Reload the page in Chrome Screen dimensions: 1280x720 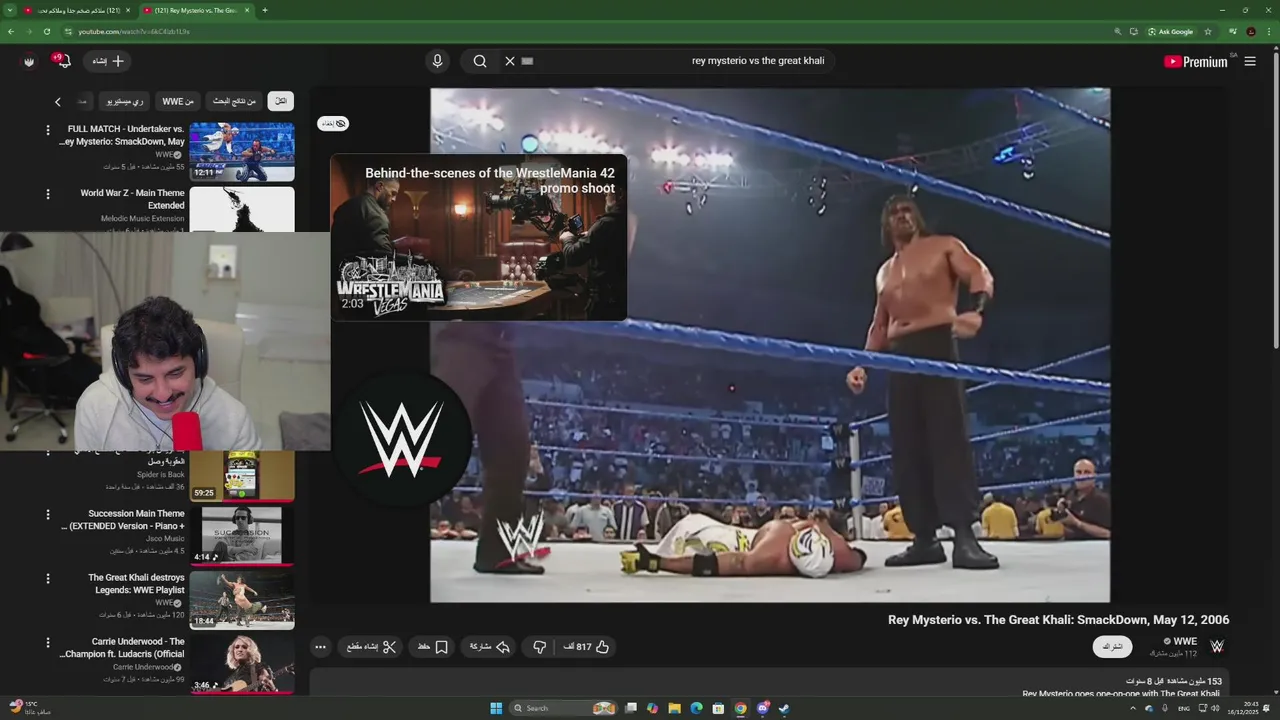point(47,31)
